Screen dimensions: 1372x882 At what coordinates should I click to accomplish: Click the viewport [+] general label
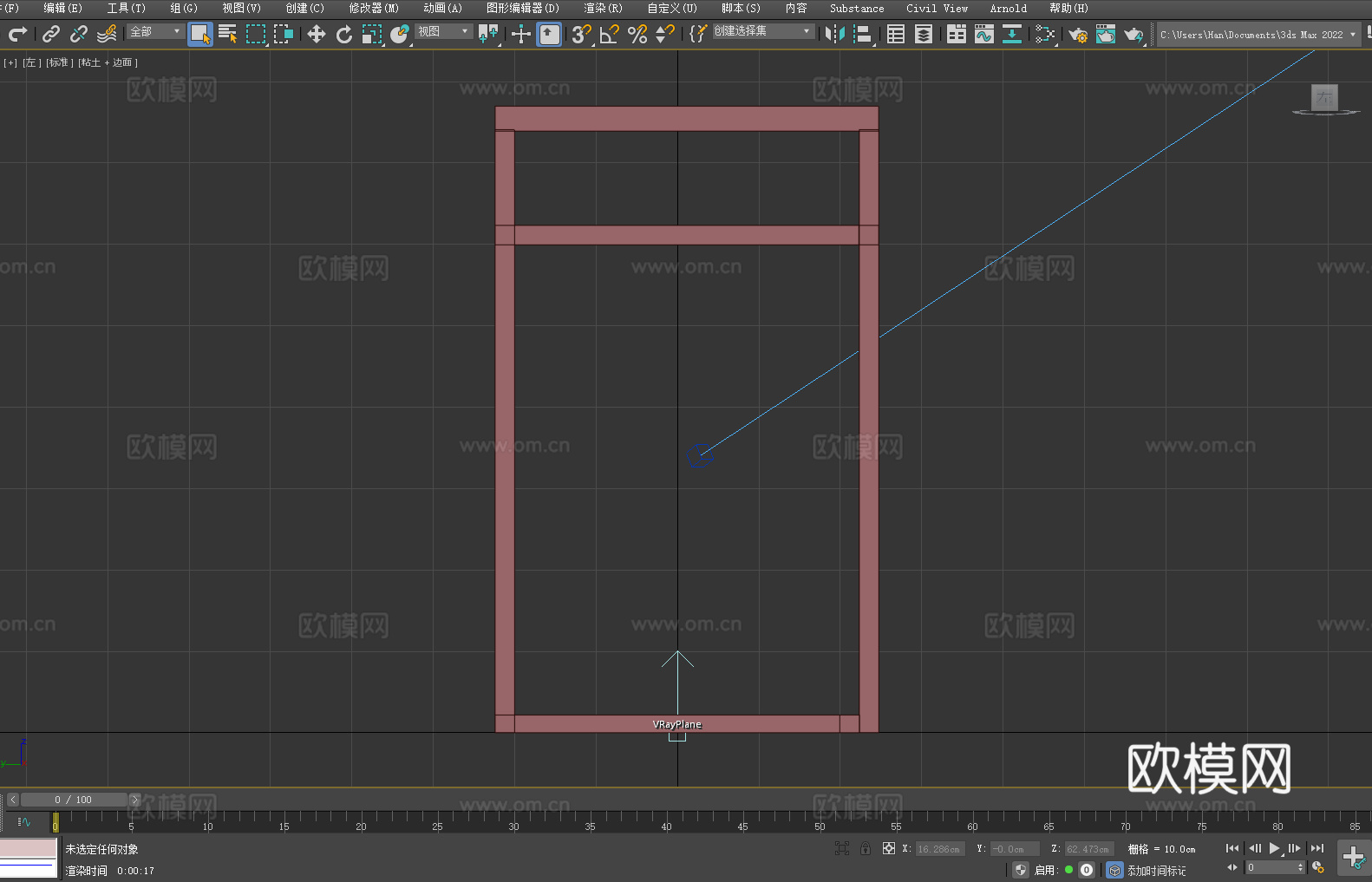coord(10,62)
